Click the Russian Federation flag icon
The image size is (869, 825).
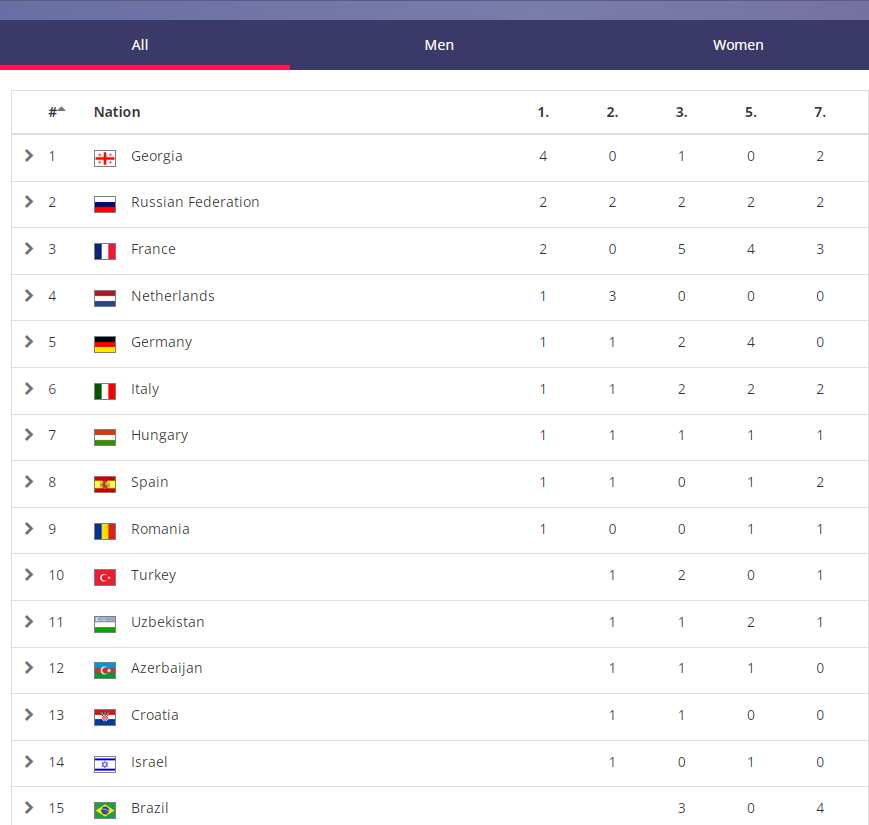tap(105, 204)
